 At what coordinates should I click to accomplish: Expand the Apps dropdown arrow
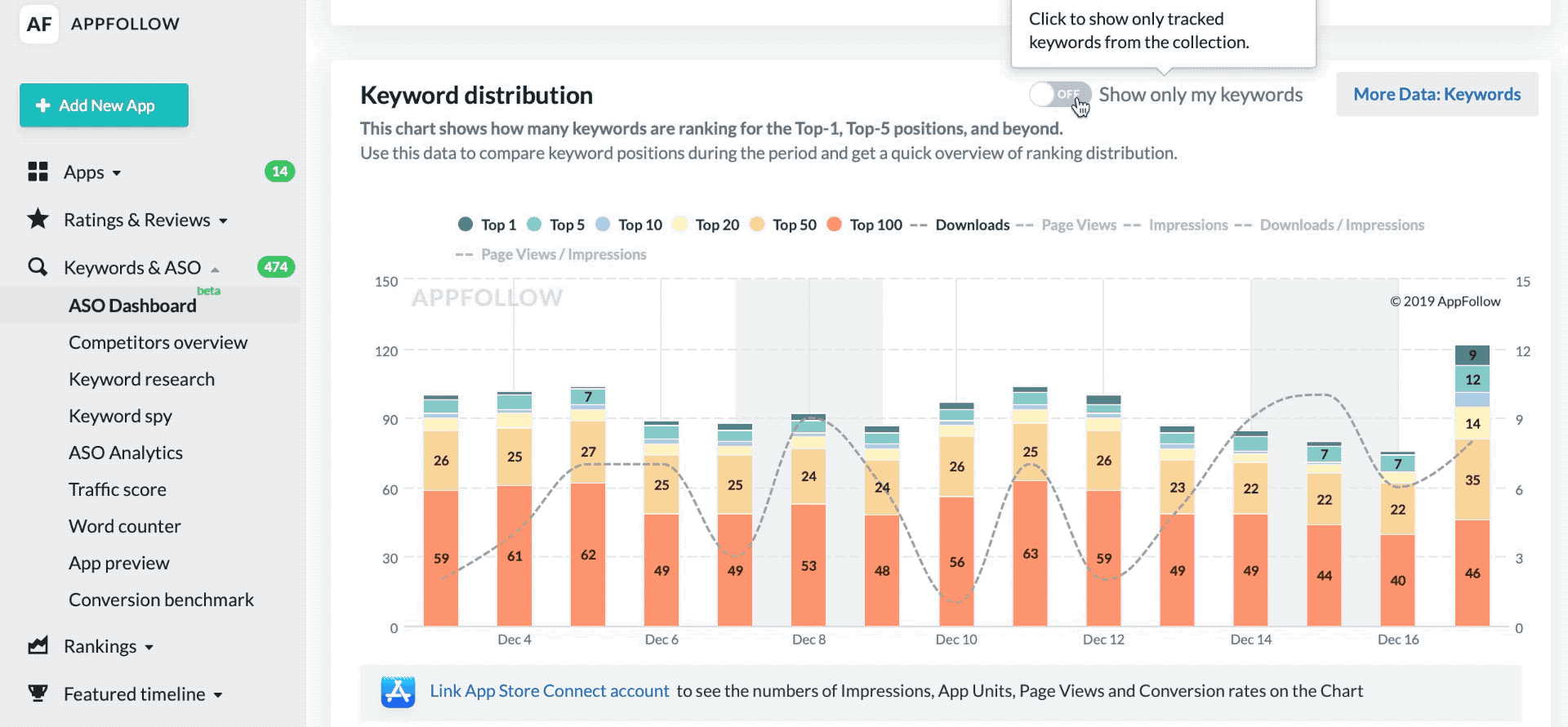point(117,173)
